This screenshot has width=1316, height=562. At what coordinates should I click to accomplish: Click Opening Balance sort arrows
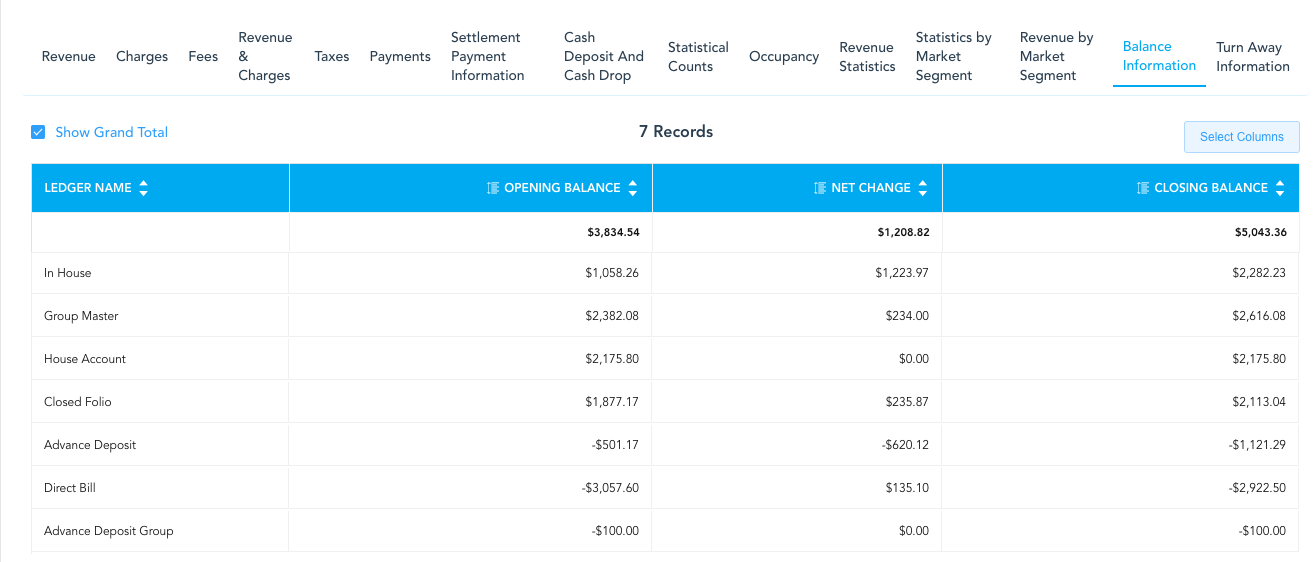click(x=633, y=188)
